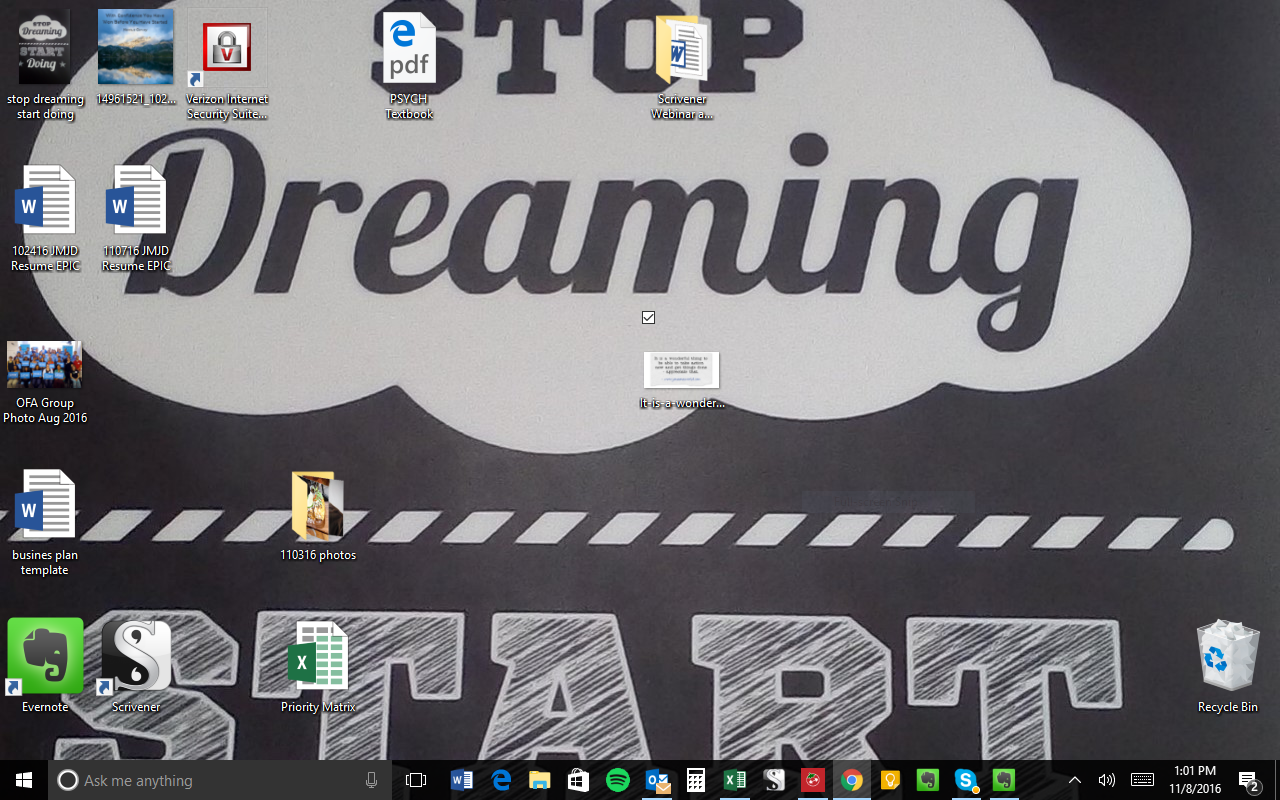This screenshot has width=1280, height=800.
Task: Switch to Google Chrome in the taskbar
Action: [852, 780]
